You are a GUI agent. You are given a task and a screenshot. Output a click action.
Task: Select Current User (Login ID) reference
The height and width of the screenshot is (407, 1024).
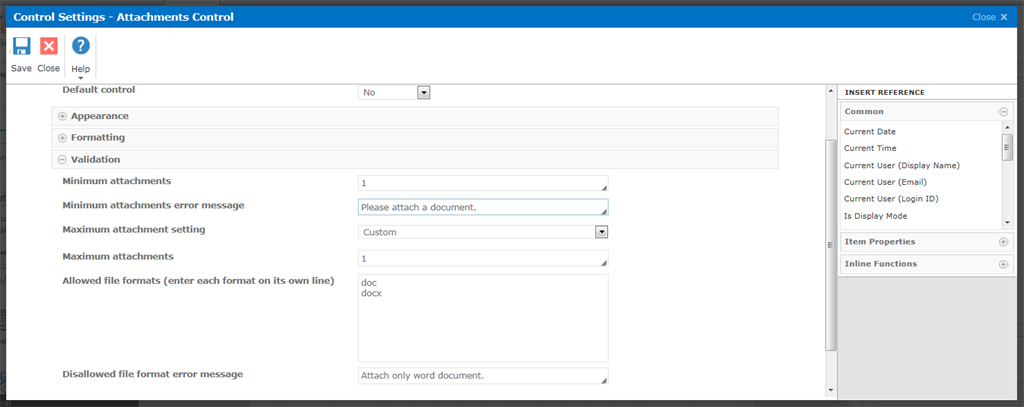889,199
